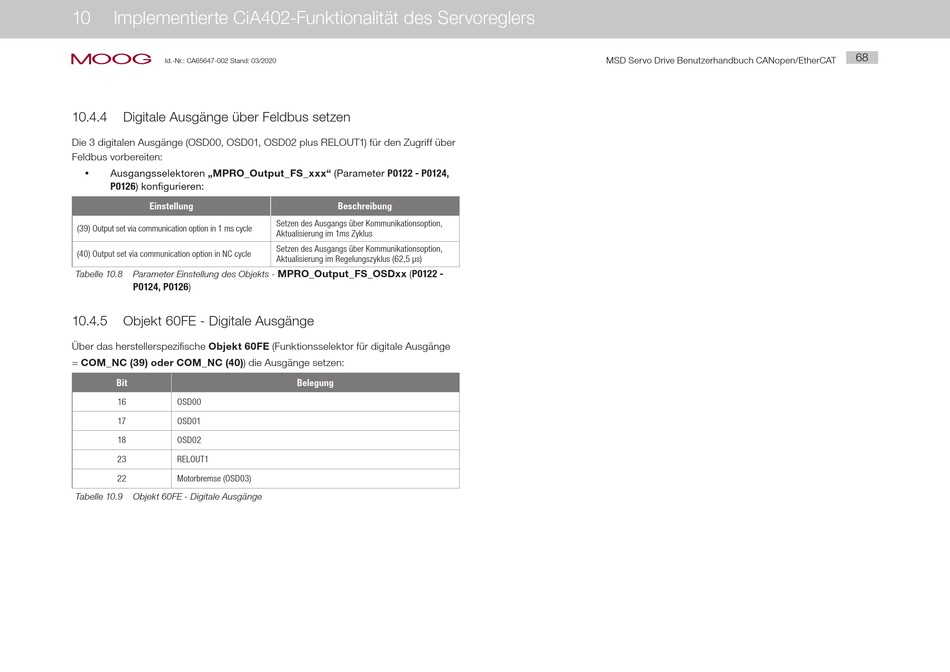
Task: Click the paragraph starting 'Die 3 digitalen Ausgänge'
Action: (264, 150)
